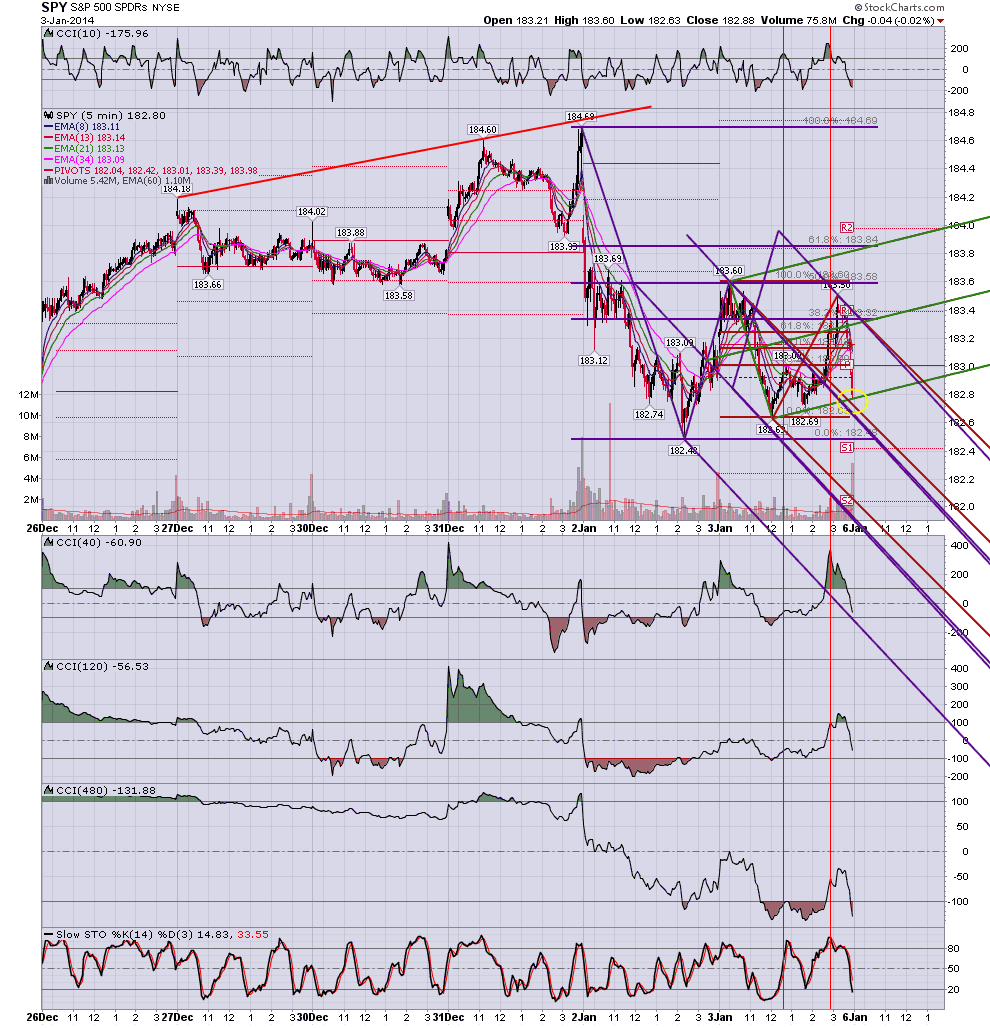Click the CCI(10) -175.96 label
The height and width of the screenshot is (1028, 990).
click(102, 33)
